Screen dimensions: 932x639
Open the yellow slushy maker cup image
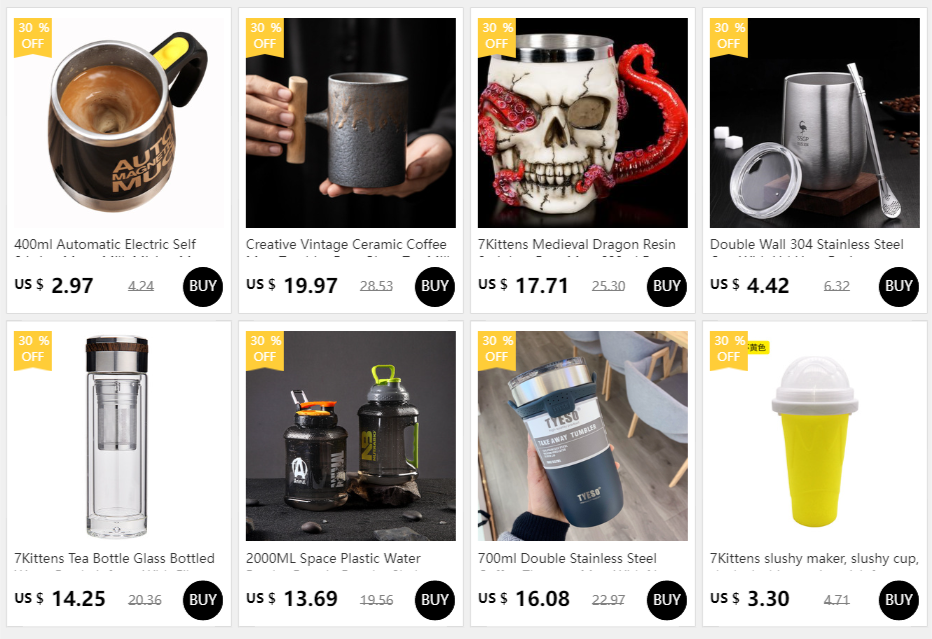click(x=814, y=436)
